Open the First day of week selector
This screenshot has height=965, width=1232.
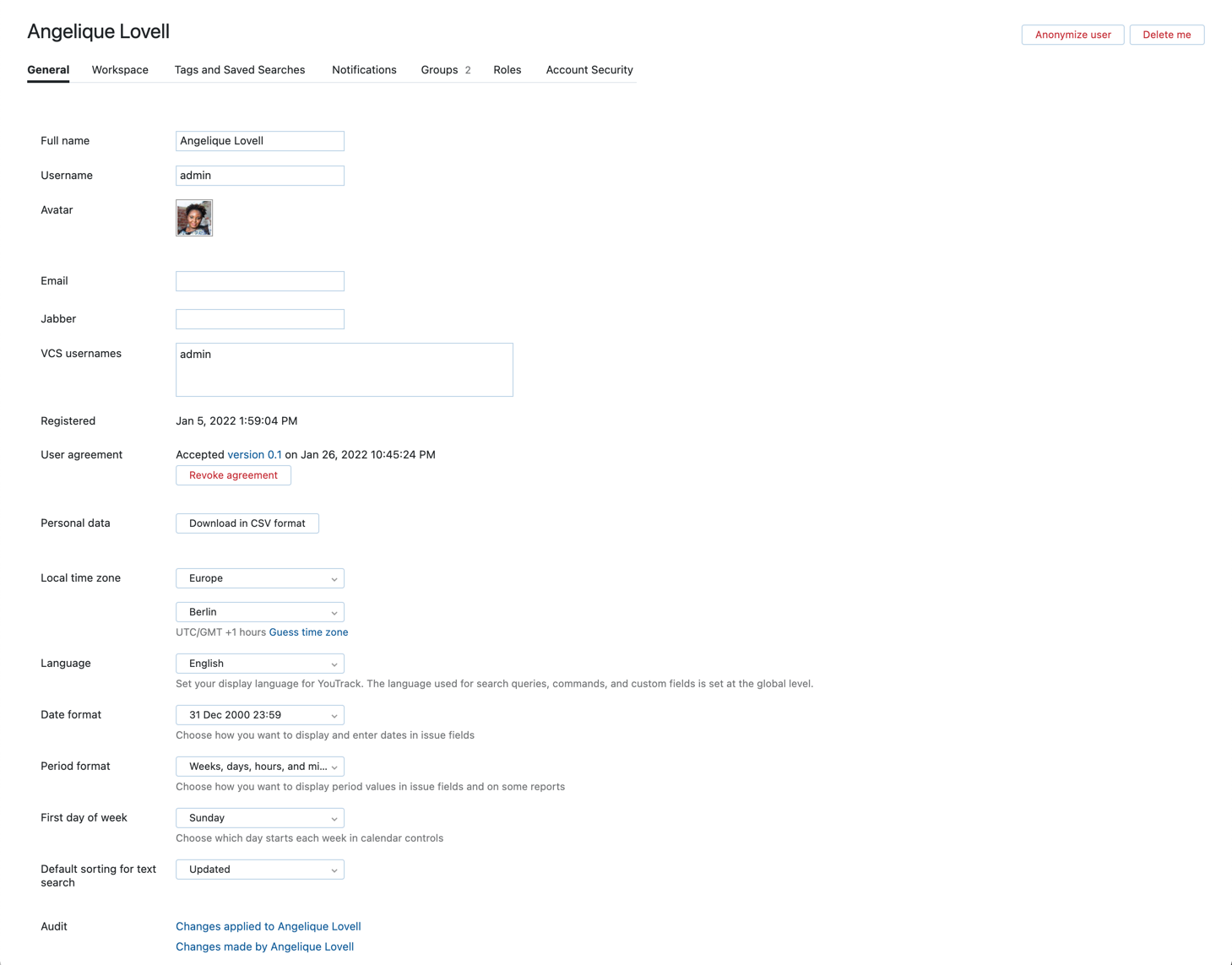pos(259,817)
